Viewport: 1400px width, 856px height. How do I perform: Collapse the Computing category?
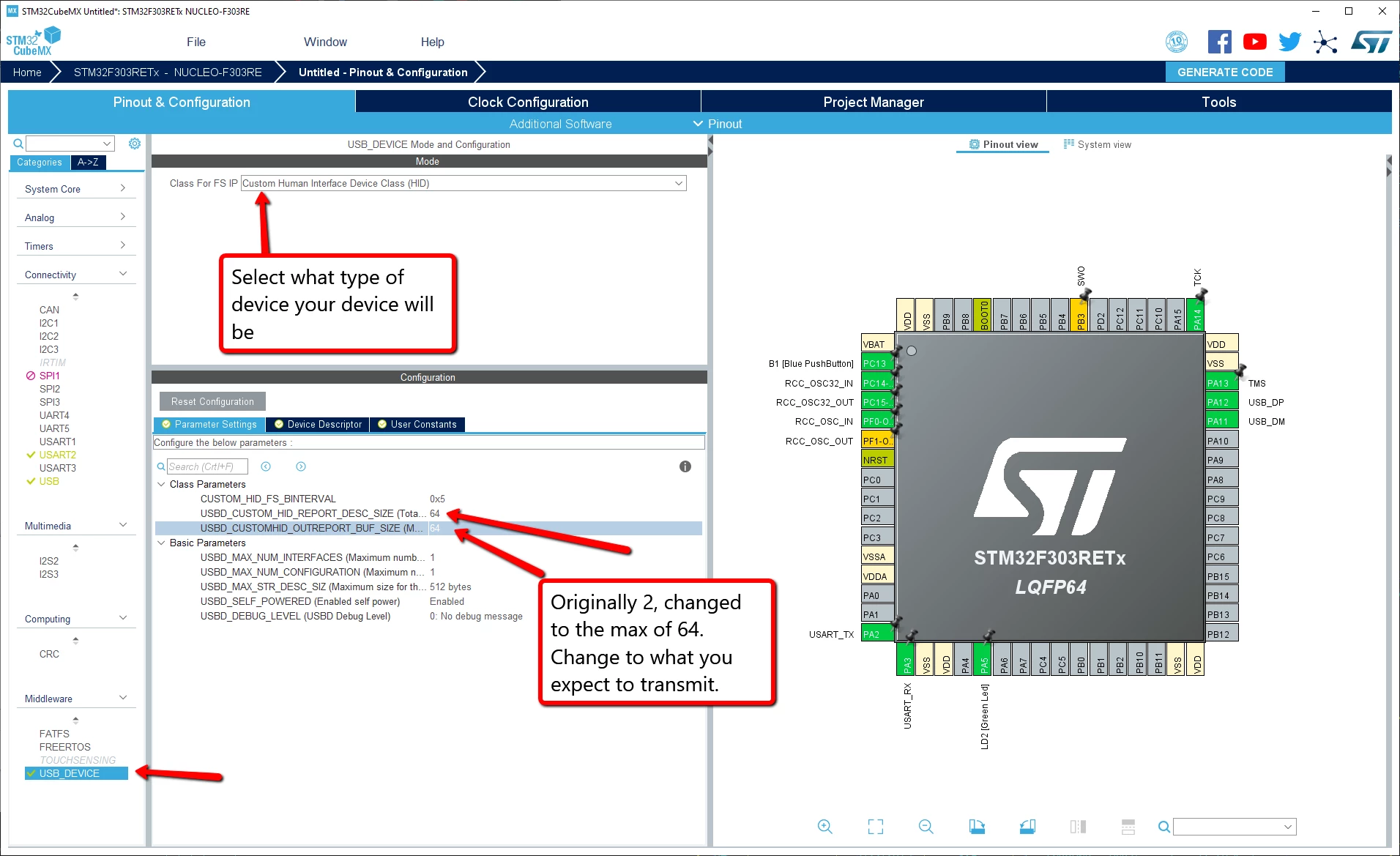[75, 619]
